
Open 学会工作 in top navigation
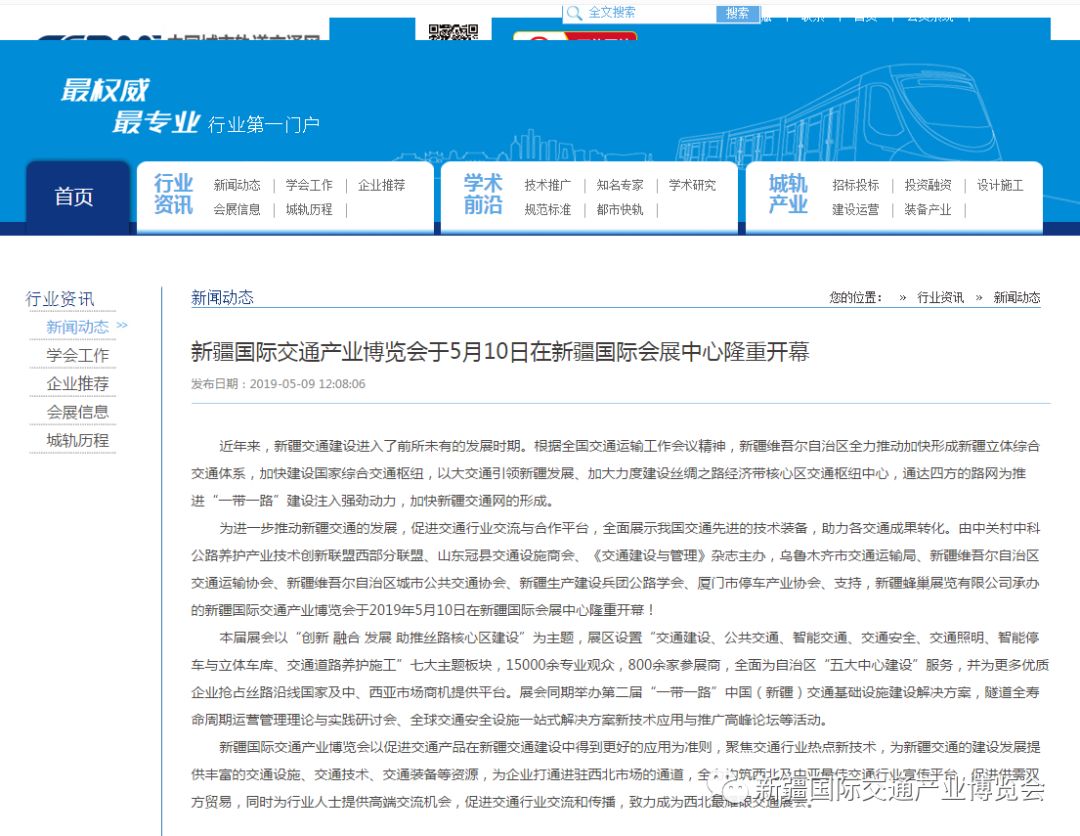(x=309, y=185)
